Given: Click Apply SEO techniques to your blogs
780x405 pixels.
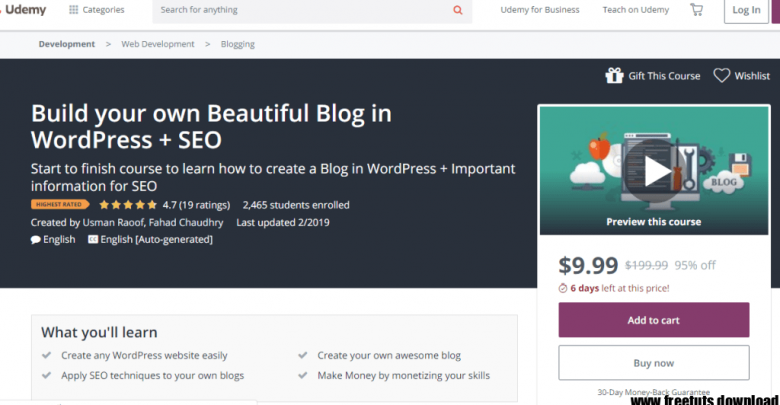Looking at the screenshot, I should (153, 376).
